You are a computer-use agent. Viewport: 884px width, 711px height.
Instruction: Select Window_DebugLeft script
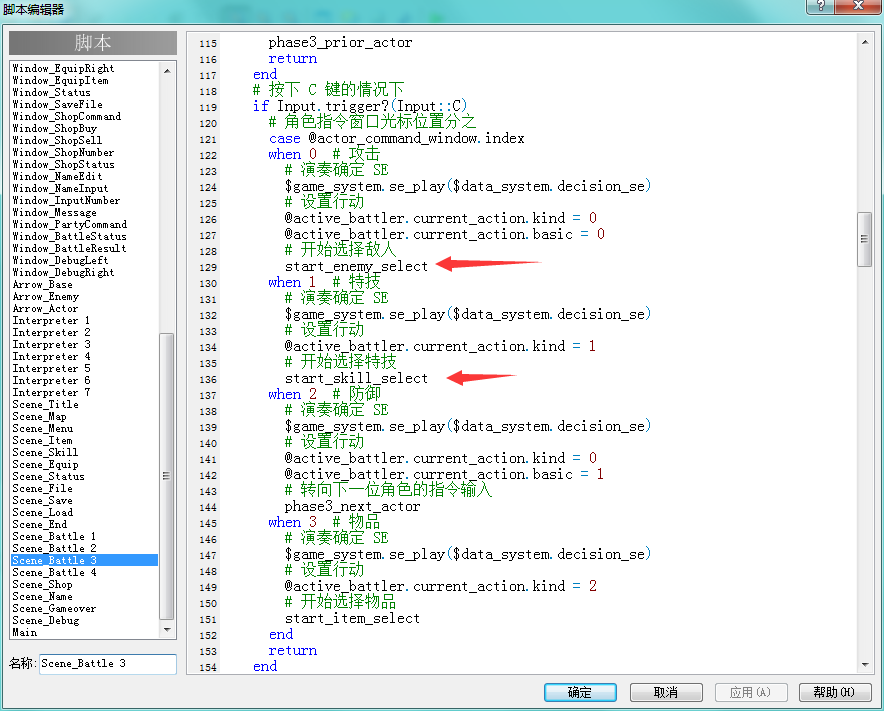tap(60, 260)
